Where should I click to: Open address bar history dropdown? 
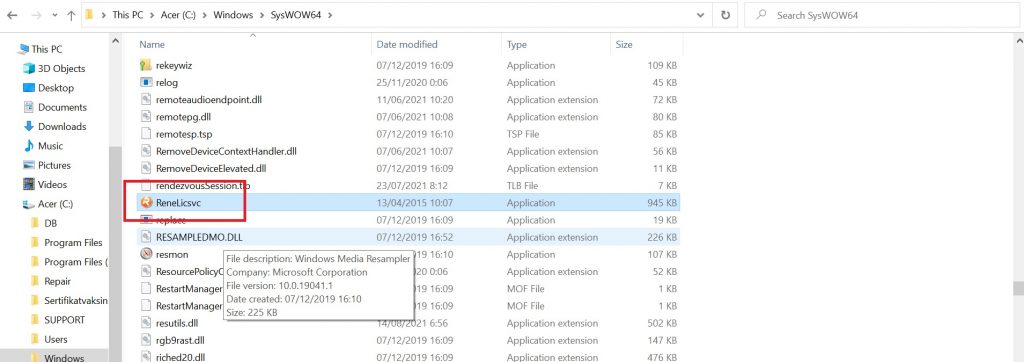pos(701,15)
